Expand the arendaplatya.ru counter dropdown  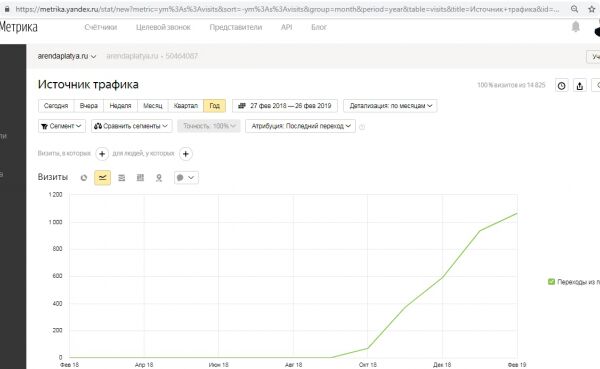click(67, 56)
